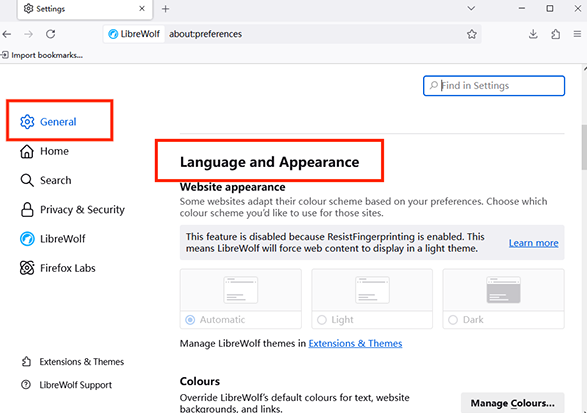Screen dimensions: 587x413
Task: Follow the Extensions & Themes inline link
Action: [x=355, y=343]
